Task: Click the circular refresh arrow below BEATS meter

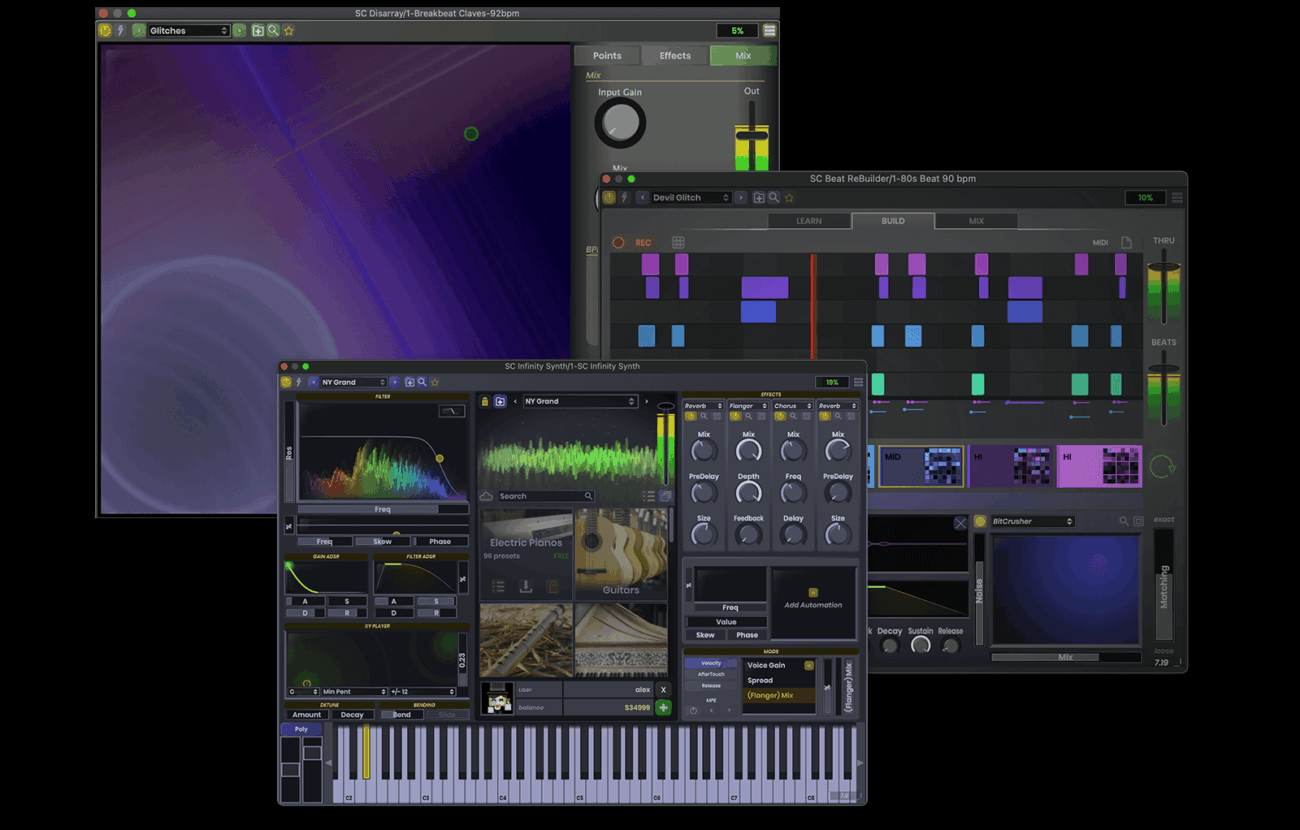Action: pos(1163,466)
